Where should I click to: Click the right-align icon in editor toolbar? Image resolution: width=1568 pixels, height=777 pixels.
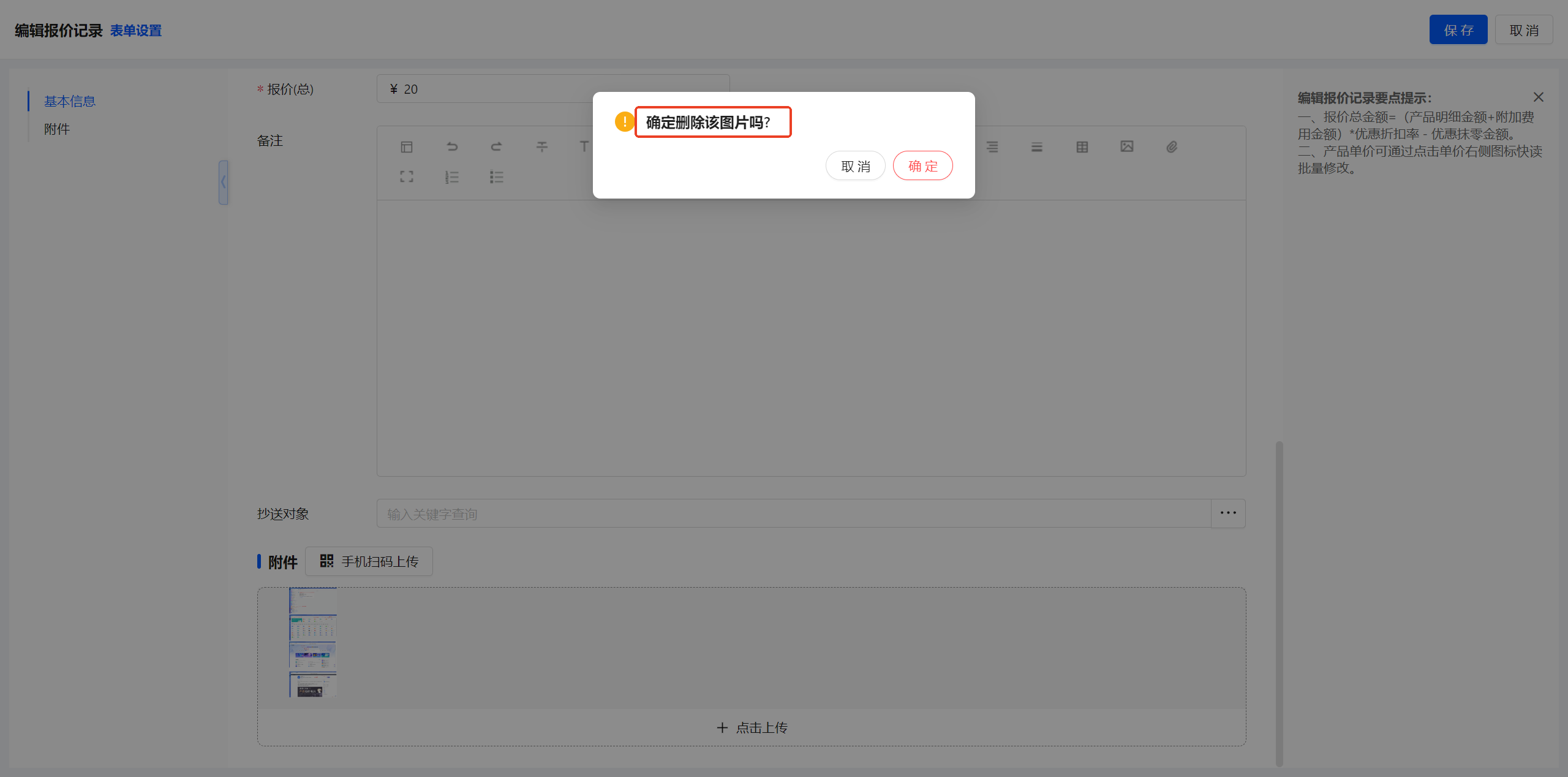(992, 147)
